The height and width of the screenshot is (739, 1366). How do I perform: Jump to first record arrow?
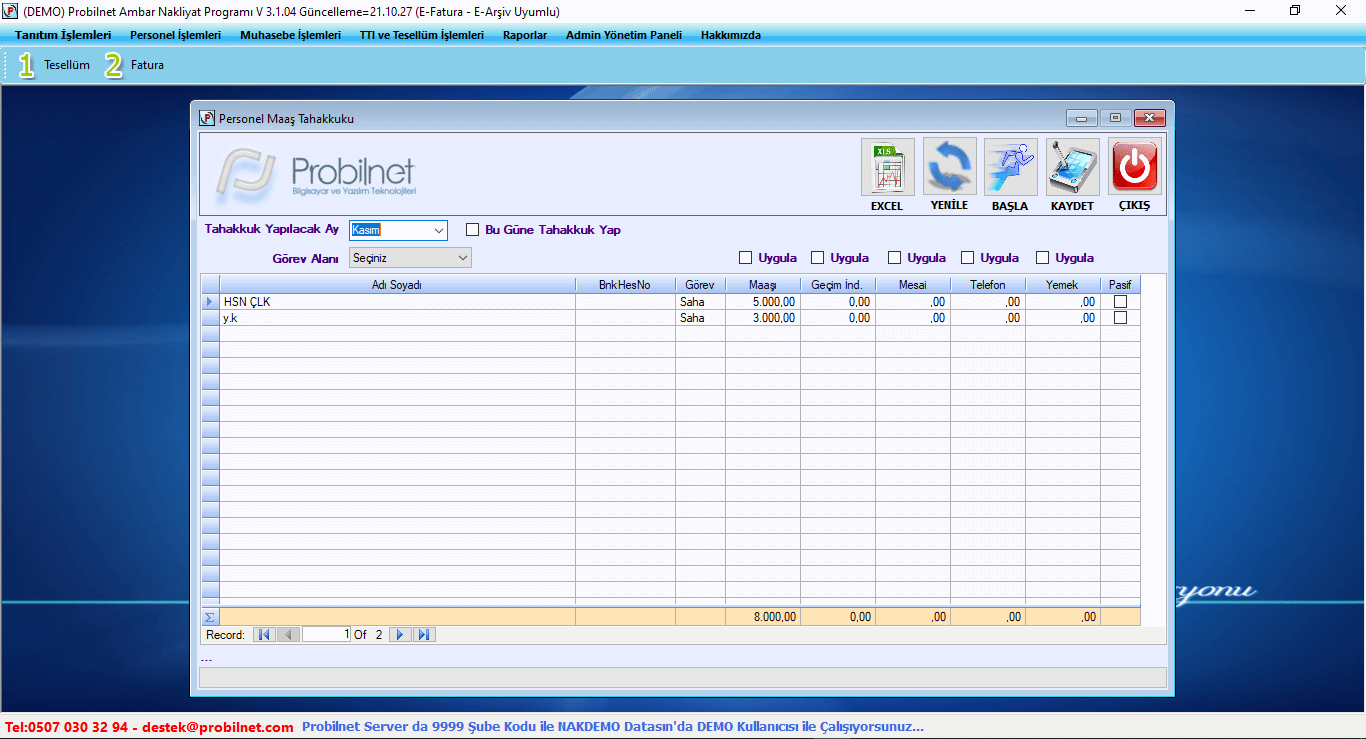click(x=264, y=635)
